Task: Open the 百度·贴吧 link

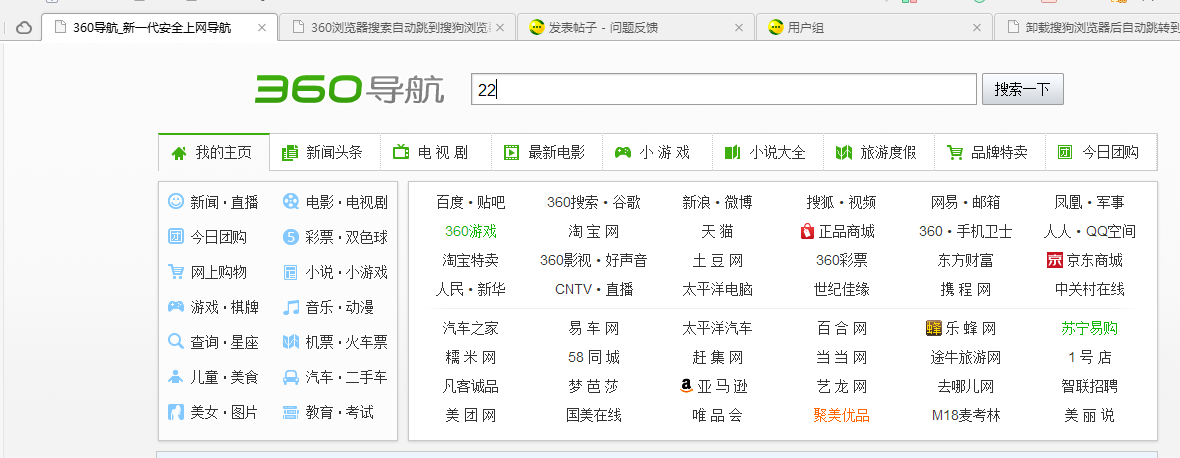Action: [x=470, y=202]
